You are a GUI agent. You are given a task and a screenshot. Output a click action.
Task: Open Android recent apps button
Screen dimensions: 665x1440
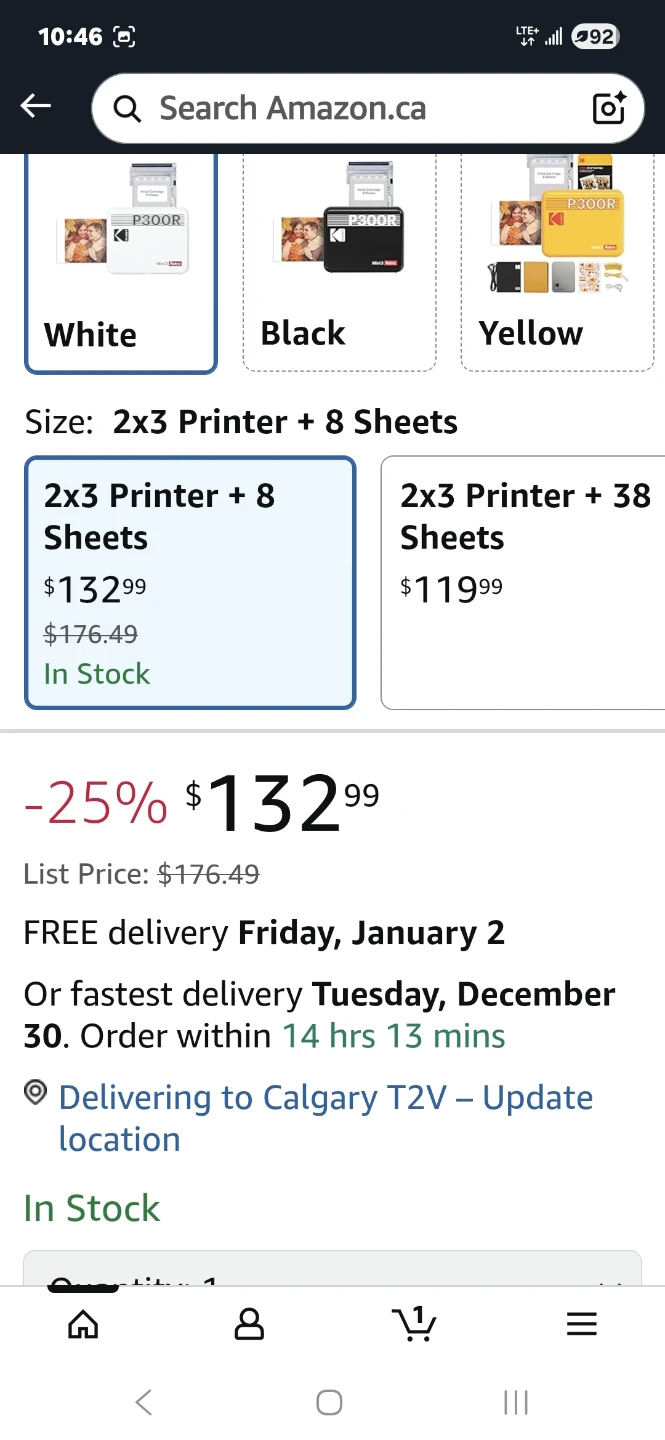pos(515,1403)
